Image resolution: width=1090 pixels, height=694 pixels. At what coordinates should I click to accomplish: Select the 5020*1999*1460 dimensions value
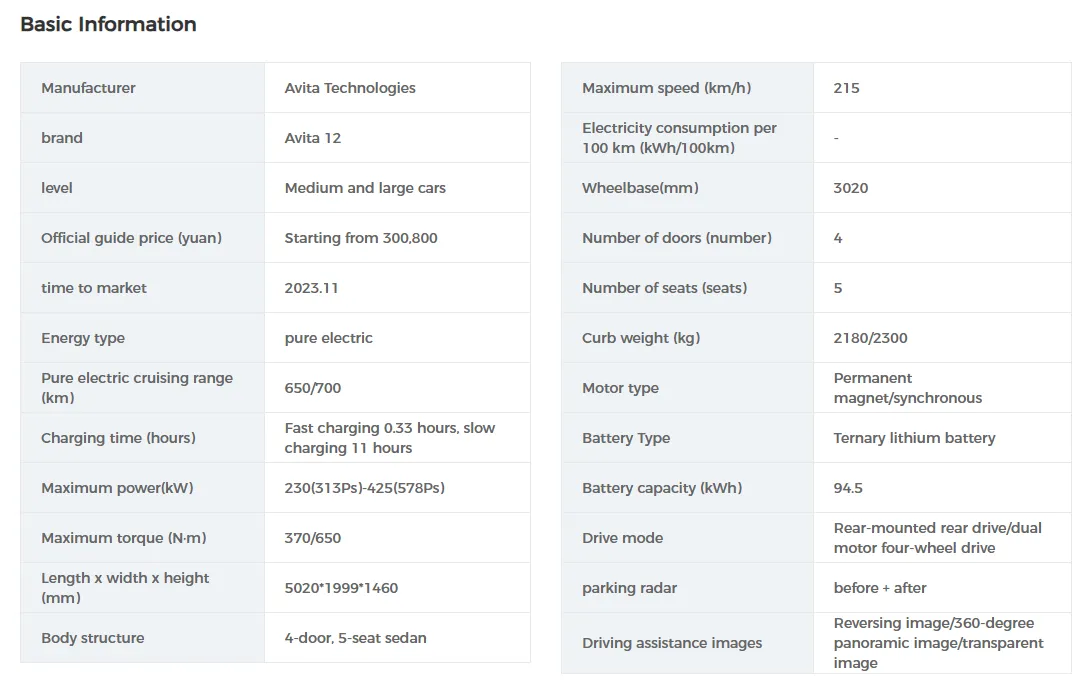click(341, 588)
